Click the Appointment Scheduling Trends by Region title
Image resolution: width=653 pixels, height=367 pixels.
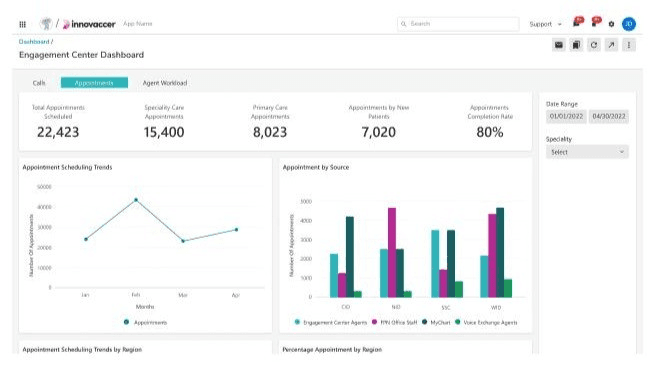coord(82,350)
